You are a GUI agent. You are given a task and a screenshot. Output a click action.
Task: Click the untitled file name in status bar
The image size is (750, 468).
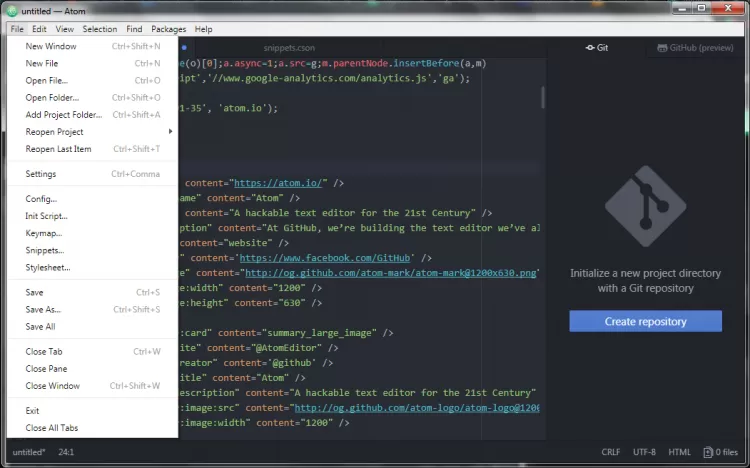tap(29, 452)
